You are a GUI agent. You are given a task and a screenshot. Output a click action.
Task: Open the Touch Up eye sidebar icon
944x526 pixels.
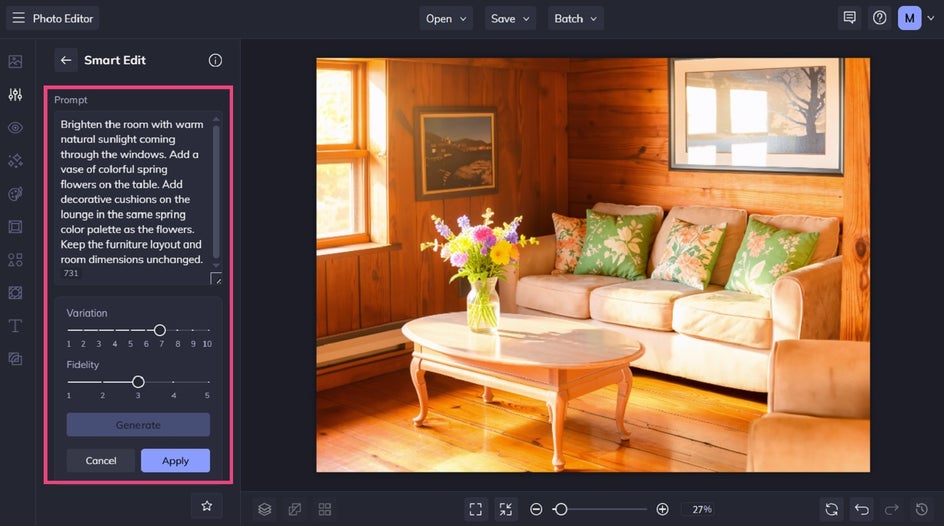pyautogui.click(x=16, y=128)
